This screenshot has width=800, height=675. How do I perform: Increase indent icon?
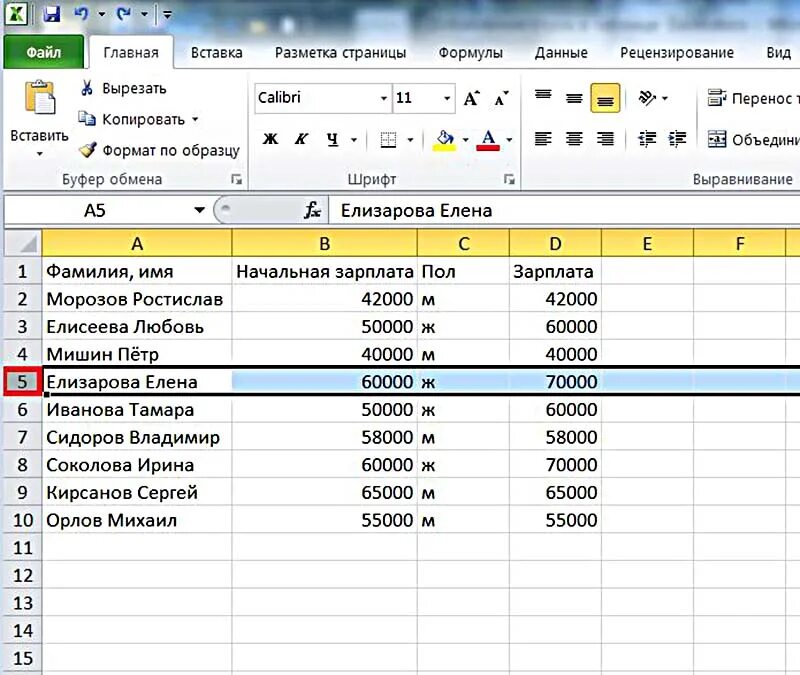click(x=678, y=138)
